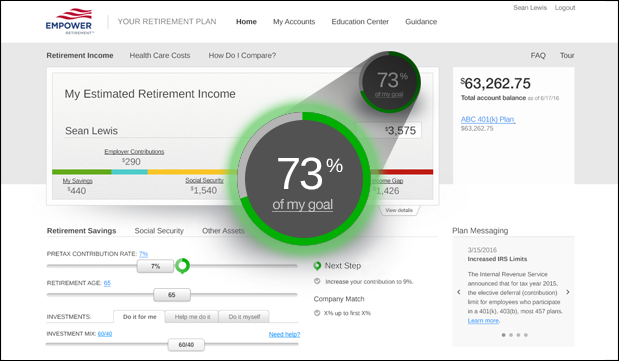Viewport: 619px width, 361px height.
Task: Click the Need help? link
Action: pos(284,335)
